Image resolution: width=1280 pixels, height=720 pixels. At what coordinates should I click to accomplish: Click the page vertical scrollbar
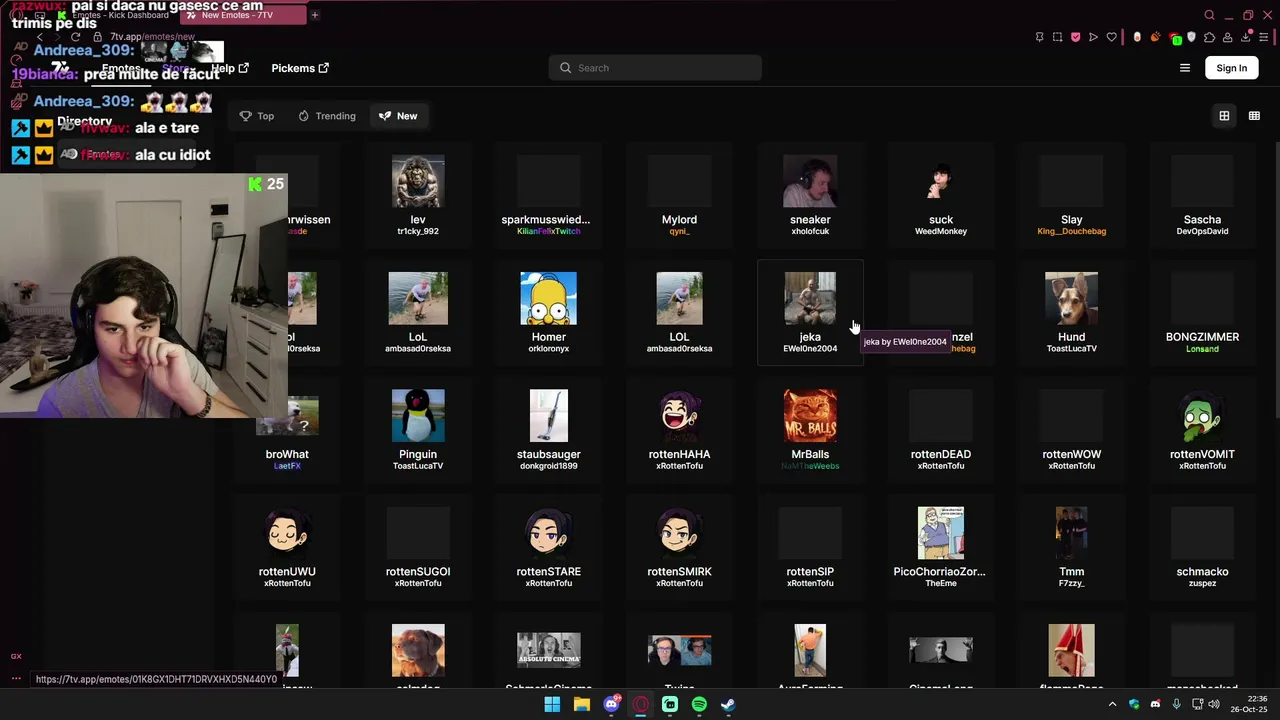[1277, 280]
